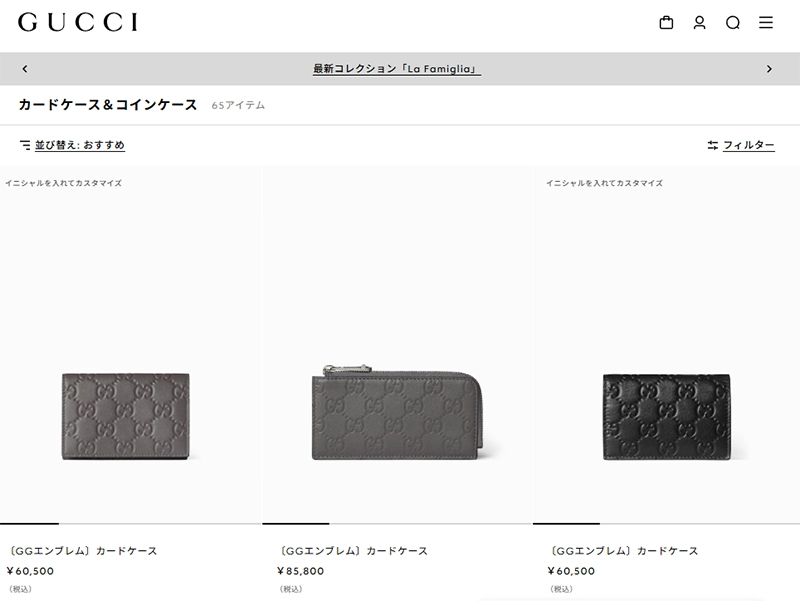Open the La Famiglia collection link

(x=397, y=69)
